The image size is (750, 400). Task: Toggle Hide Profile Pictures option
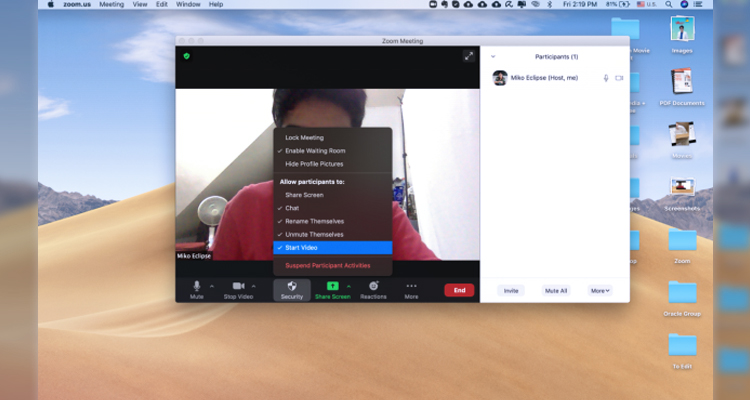coord(332,164)
